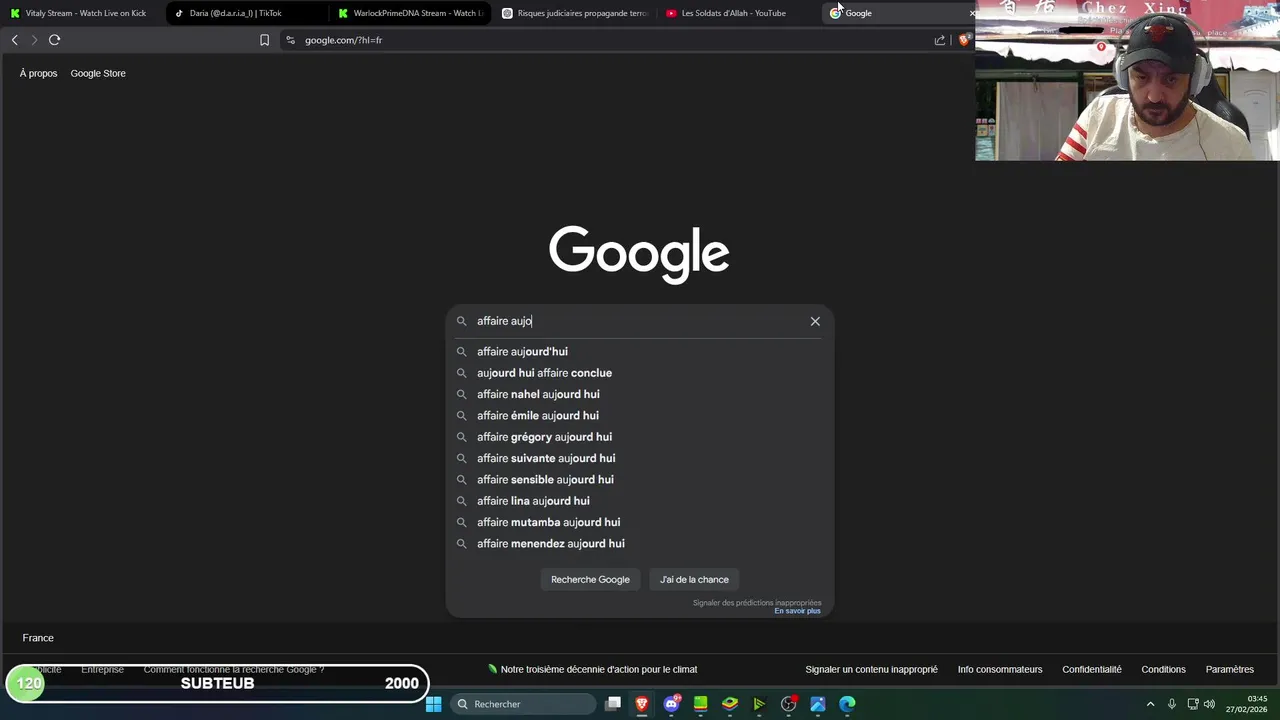The image size is (1280, 720).
Task: Choose suggestion affaire lina aujourd hui
Action: [639, 501]
